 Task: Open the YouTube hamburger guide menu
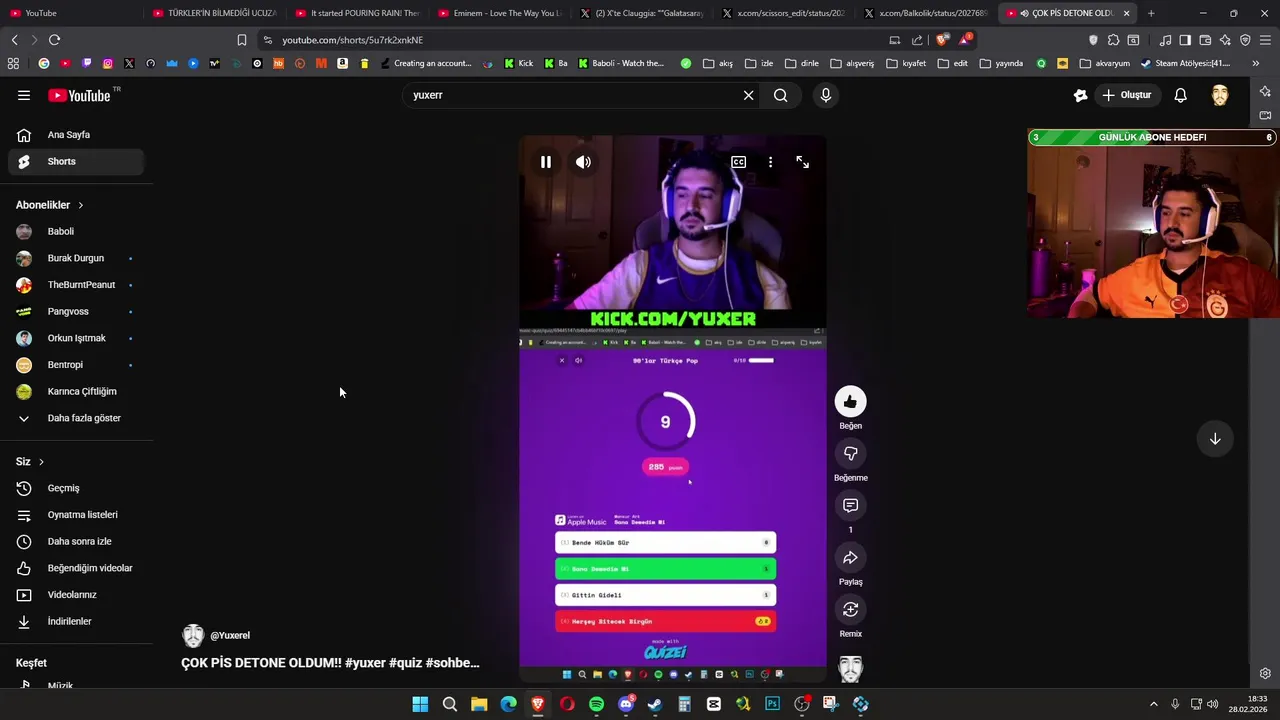24,95
